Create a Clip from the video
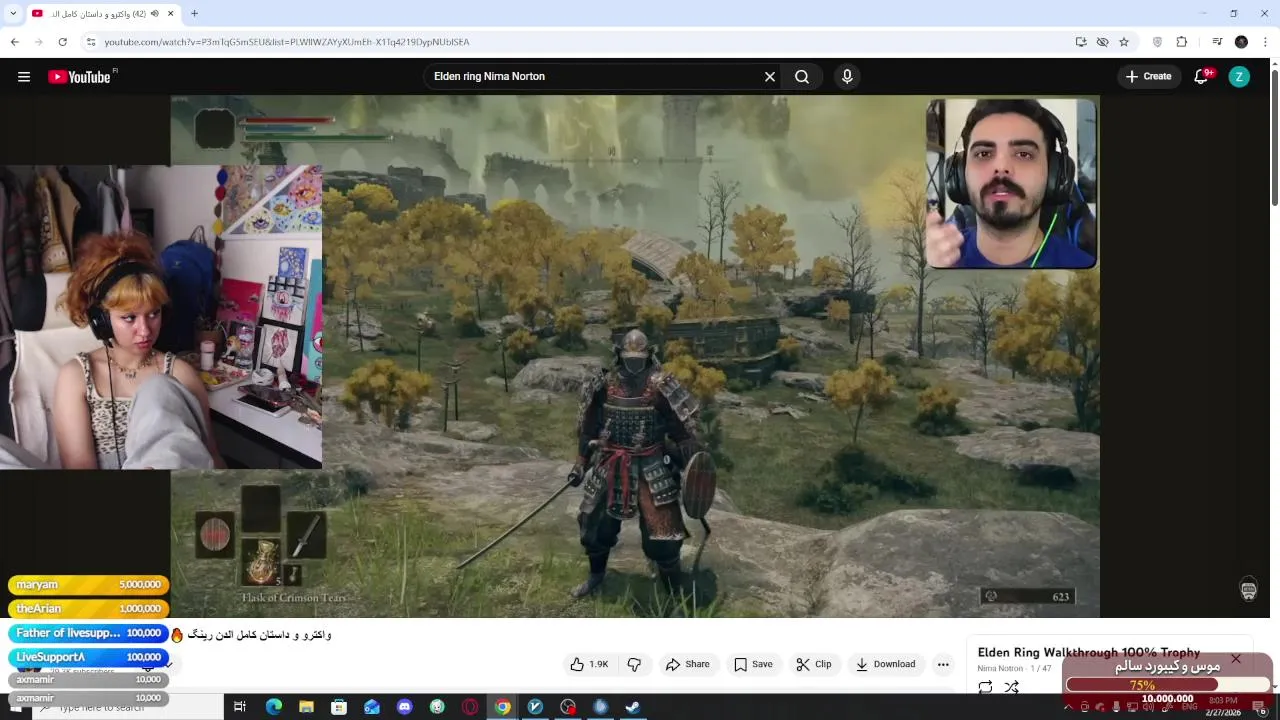Image resolution: width=1280 pixels, height=720 pixels. (814, 664)
